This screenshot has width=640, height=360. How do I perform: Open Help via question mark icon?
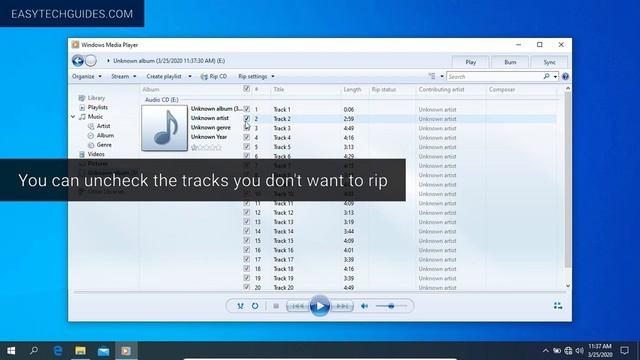coord(565,76)
